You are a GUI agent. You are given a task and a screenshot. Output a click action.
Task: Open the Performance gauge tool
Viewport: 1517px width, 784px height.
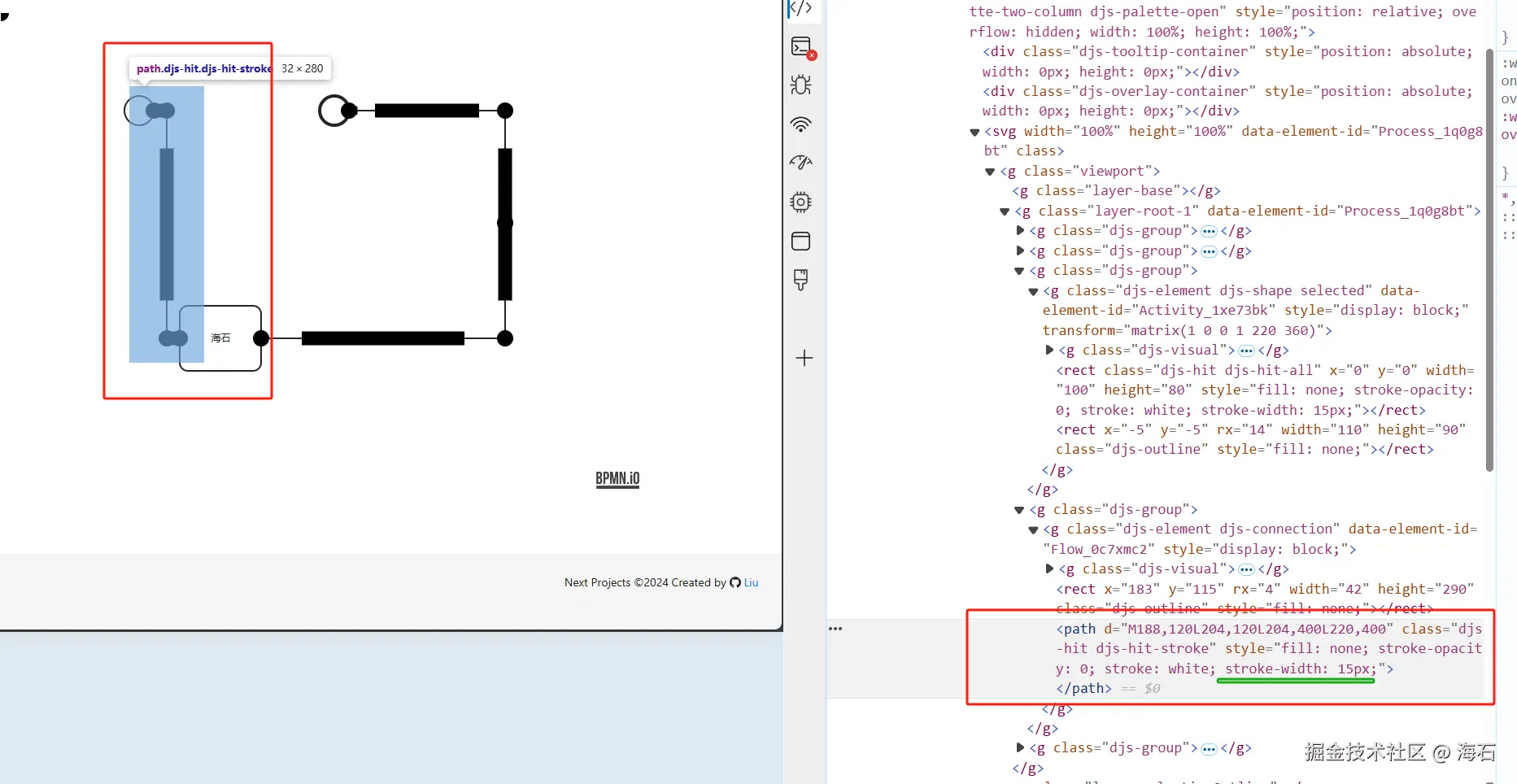[x=801, y=163]
